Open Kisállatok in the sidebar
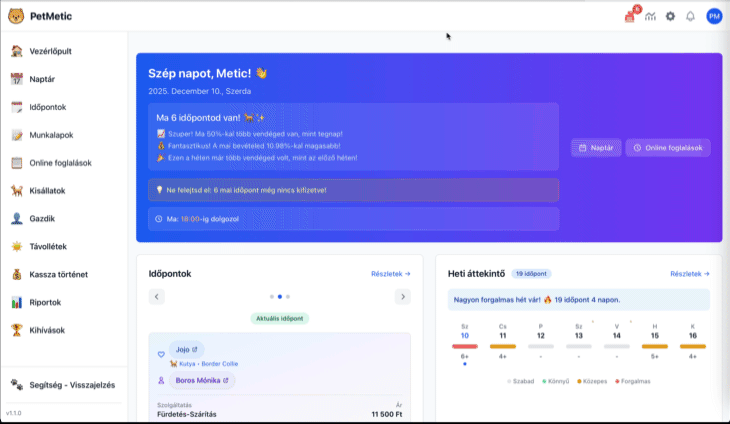Viewport: 730px width, 424px height. tap(50, 190)
